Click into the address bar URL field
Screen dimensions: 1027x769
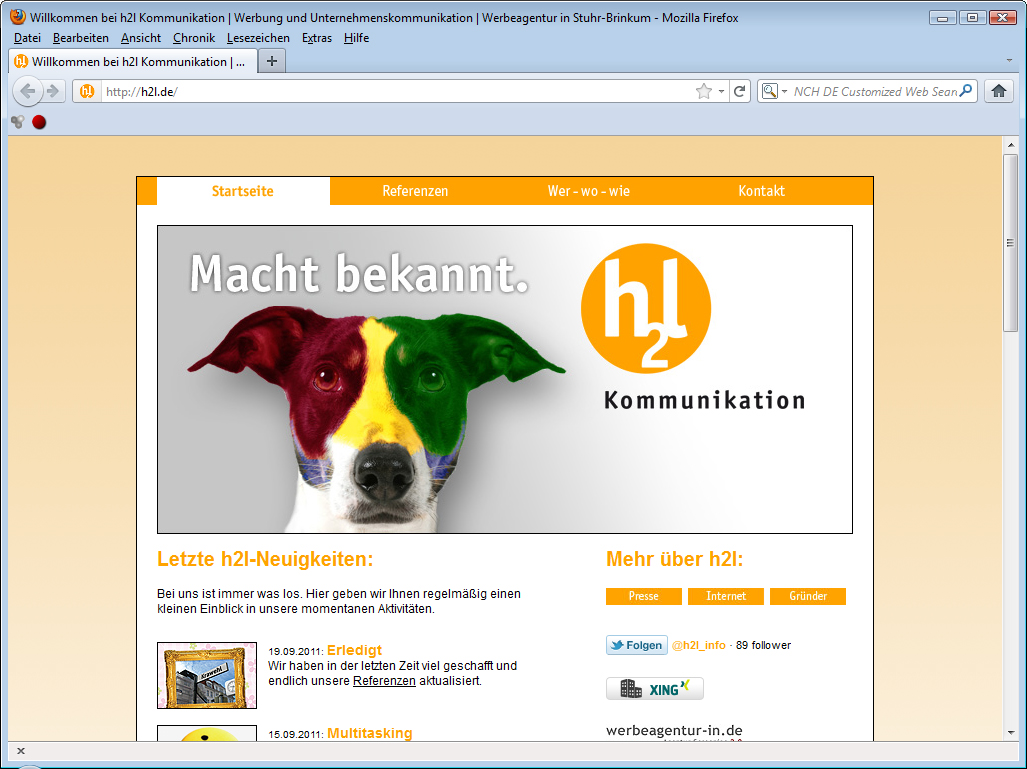[396, 91]
